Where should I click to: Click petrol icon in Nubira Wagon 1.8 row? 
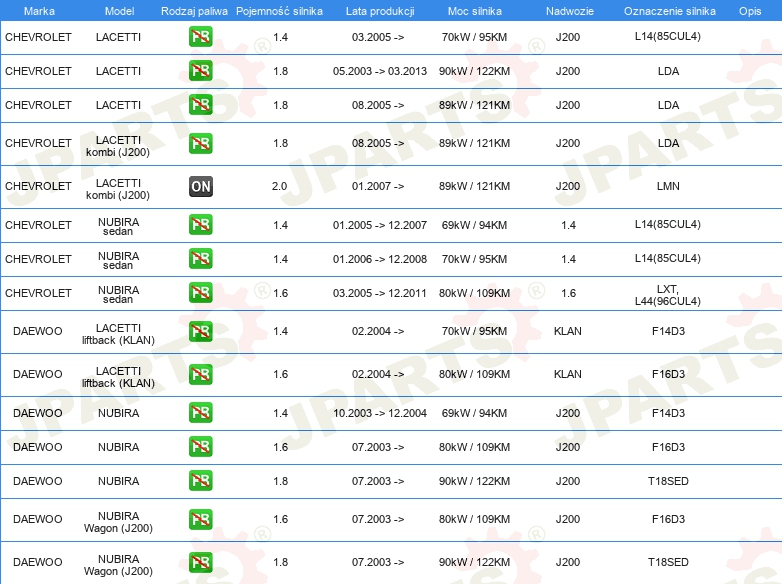point(200,563)
